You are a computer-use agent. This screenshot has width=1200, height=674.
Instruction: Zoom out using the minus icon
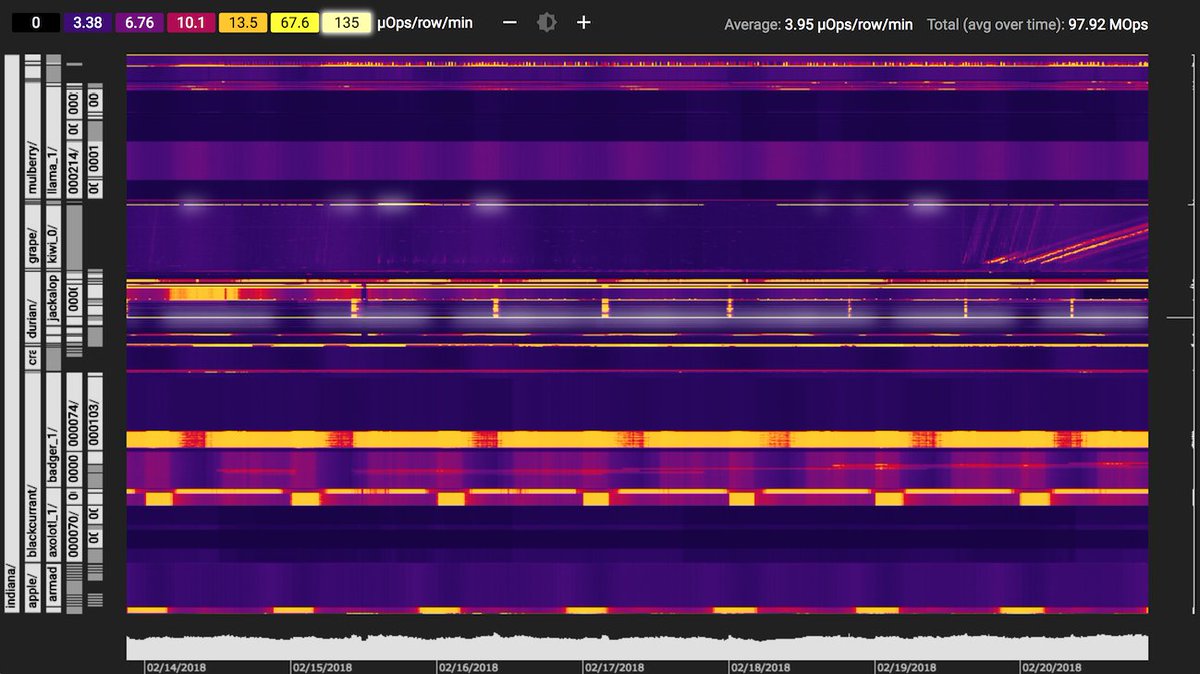click(x=509, y=21)
